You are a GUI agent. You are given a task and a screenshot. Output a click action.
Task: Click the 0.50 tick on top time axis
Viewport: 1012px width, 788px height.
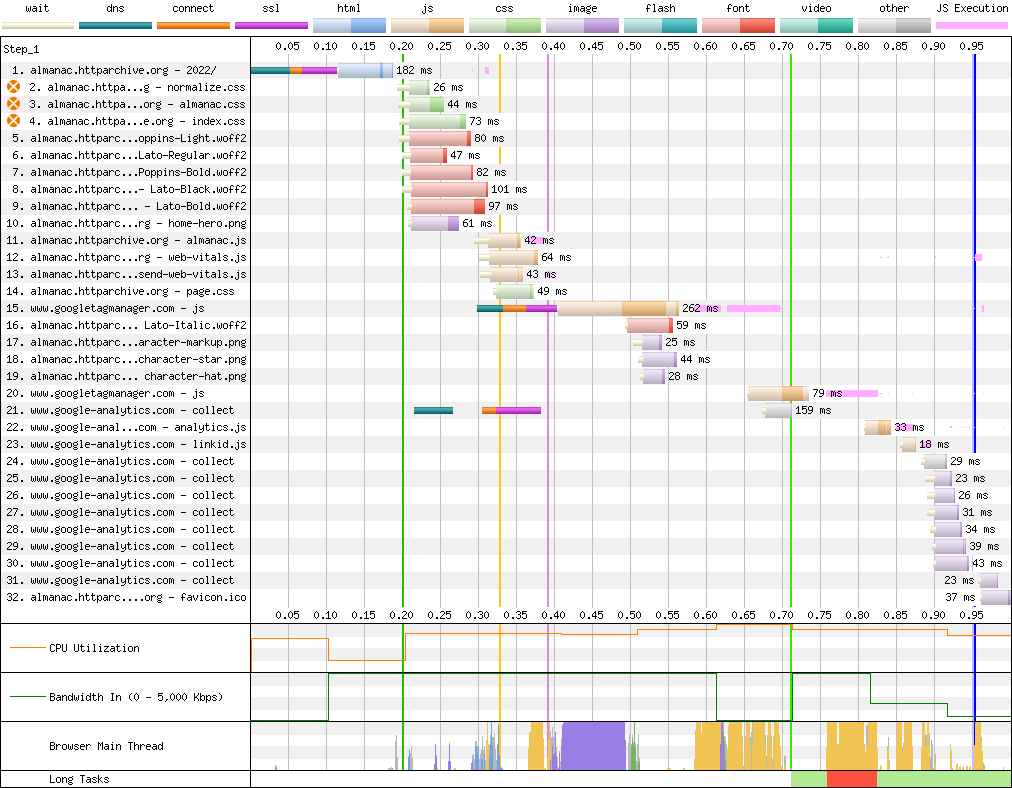(629, 46)
